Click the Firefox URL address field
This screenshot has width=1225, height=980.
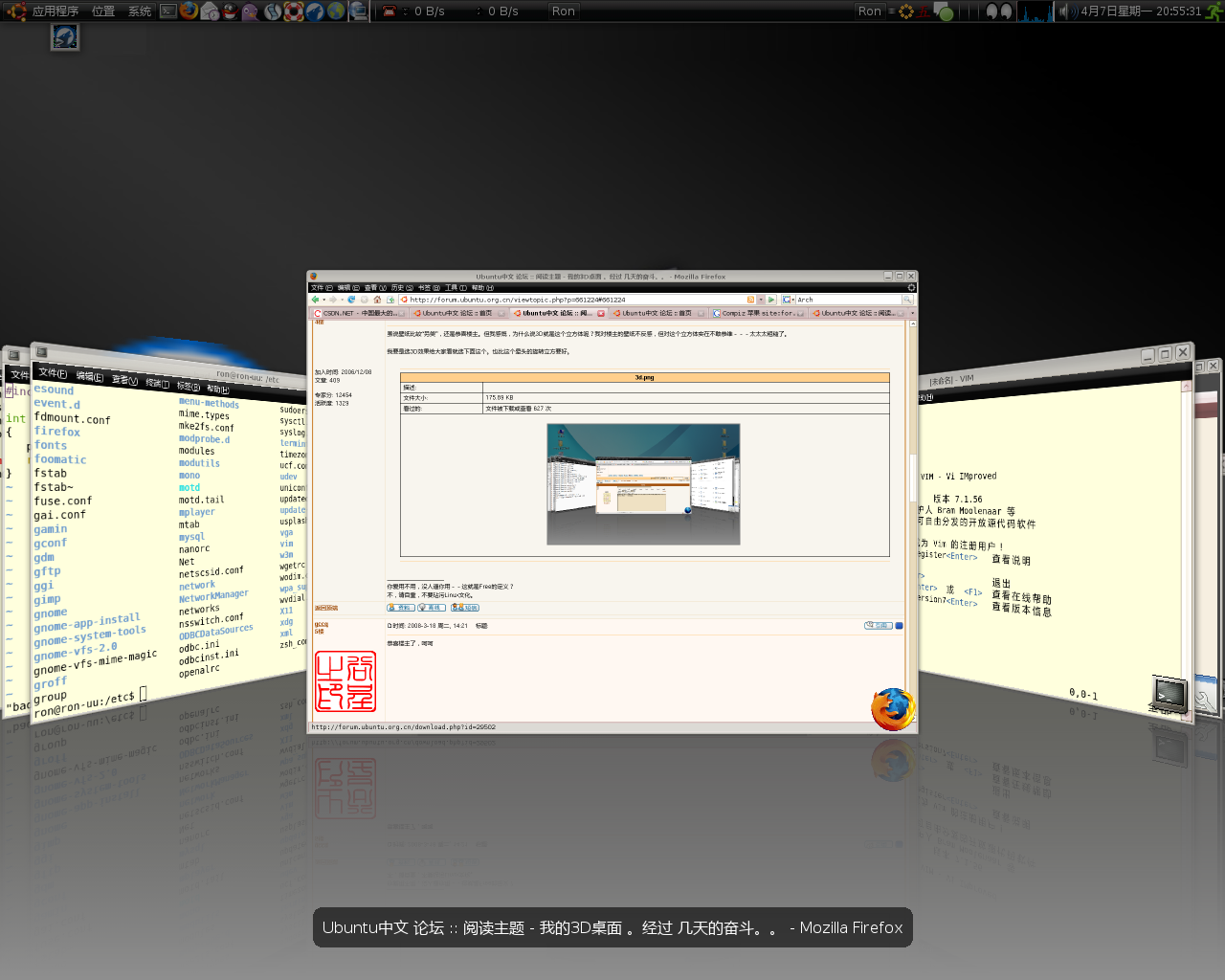point(574,300)
